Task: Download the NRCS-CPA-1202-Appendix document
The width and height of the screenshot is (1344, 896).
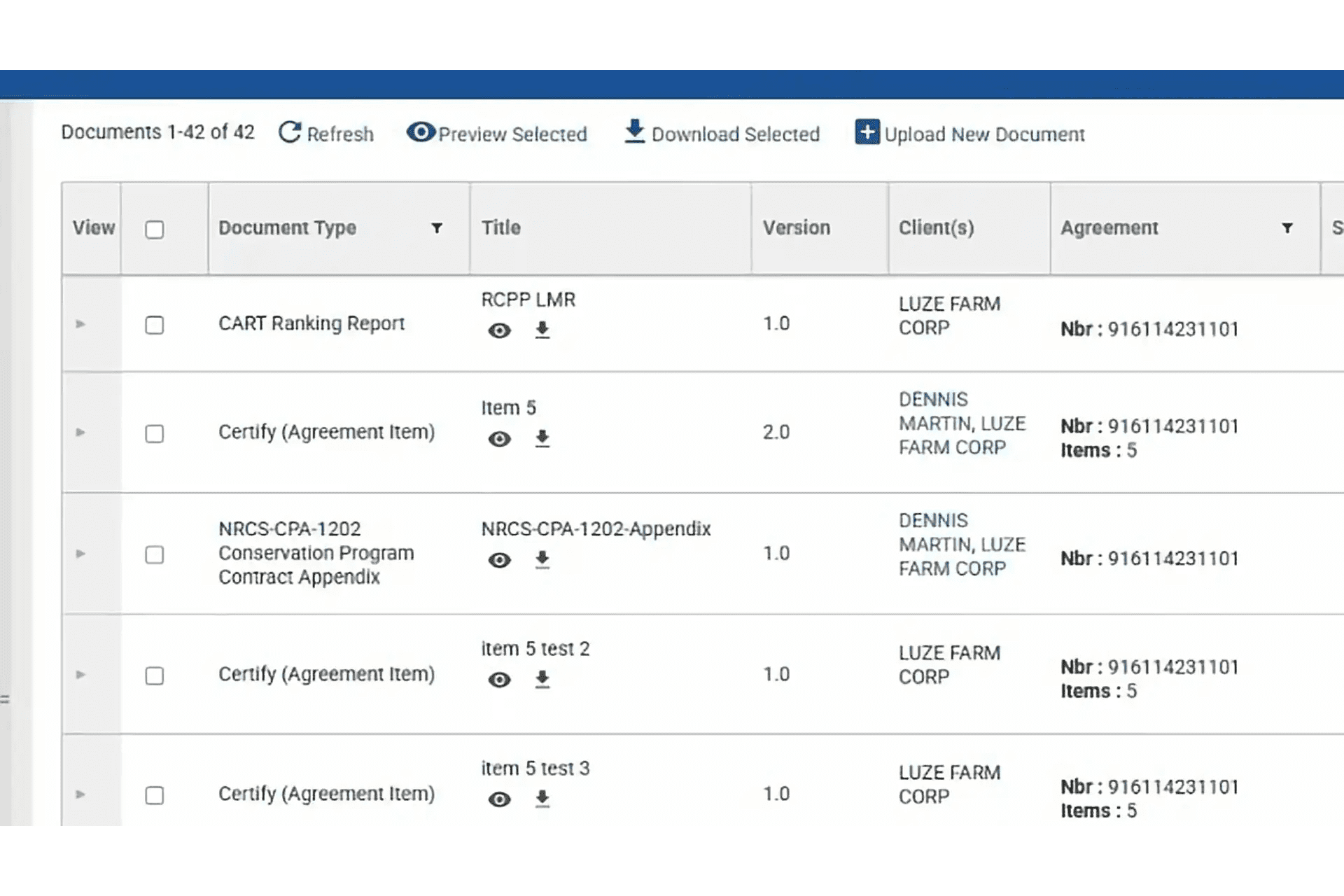Action: (x=542, y=559)
